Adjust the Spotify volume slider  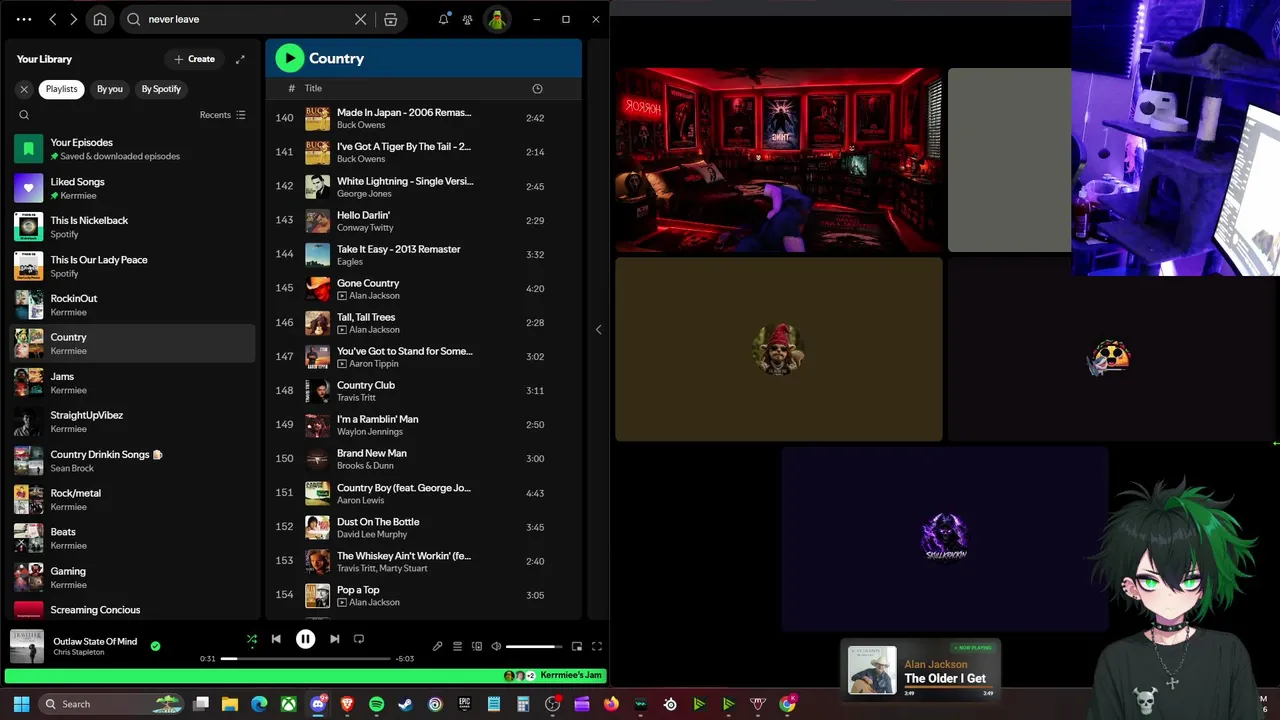(x=534, y=647)
